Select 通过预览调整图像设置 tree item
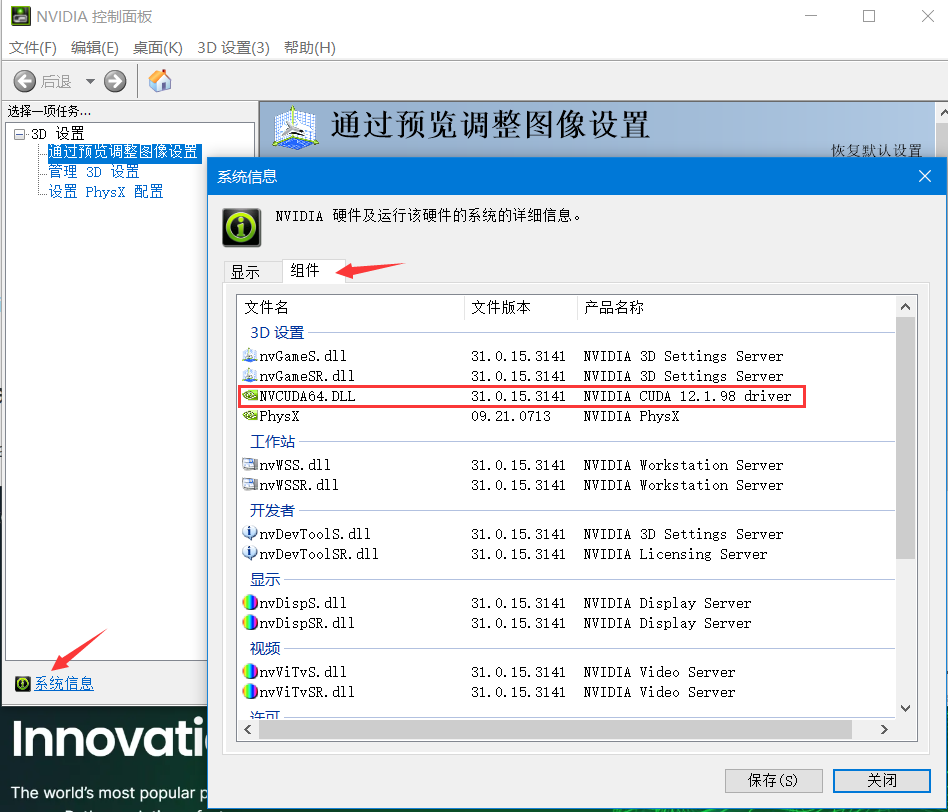Viewport: 948px width, 812px height. click(123, 152)
